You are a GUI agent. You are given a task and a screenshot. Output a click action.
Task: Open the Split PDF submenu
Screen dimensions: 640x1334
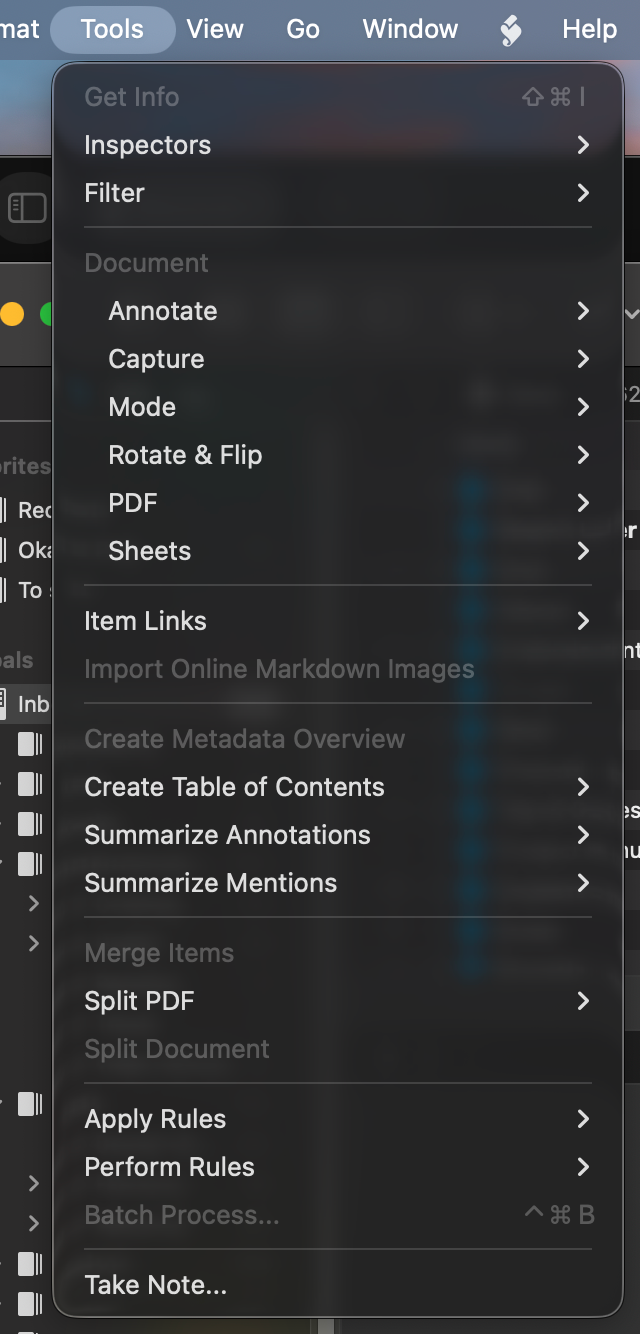click(x=140, y=1001)
